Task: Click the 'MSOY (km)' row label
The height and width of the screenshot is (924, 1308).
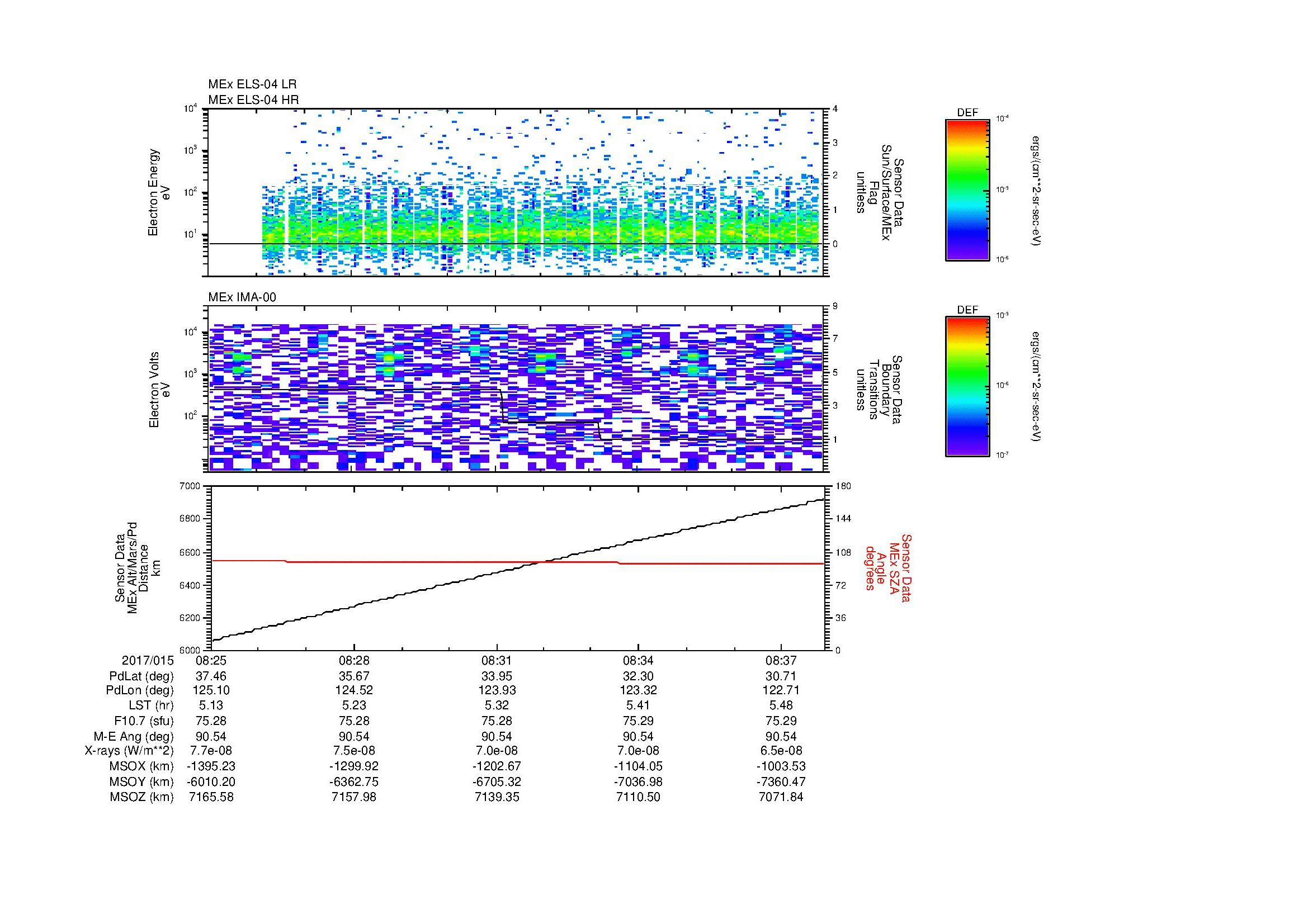Action: pos(142,782)
